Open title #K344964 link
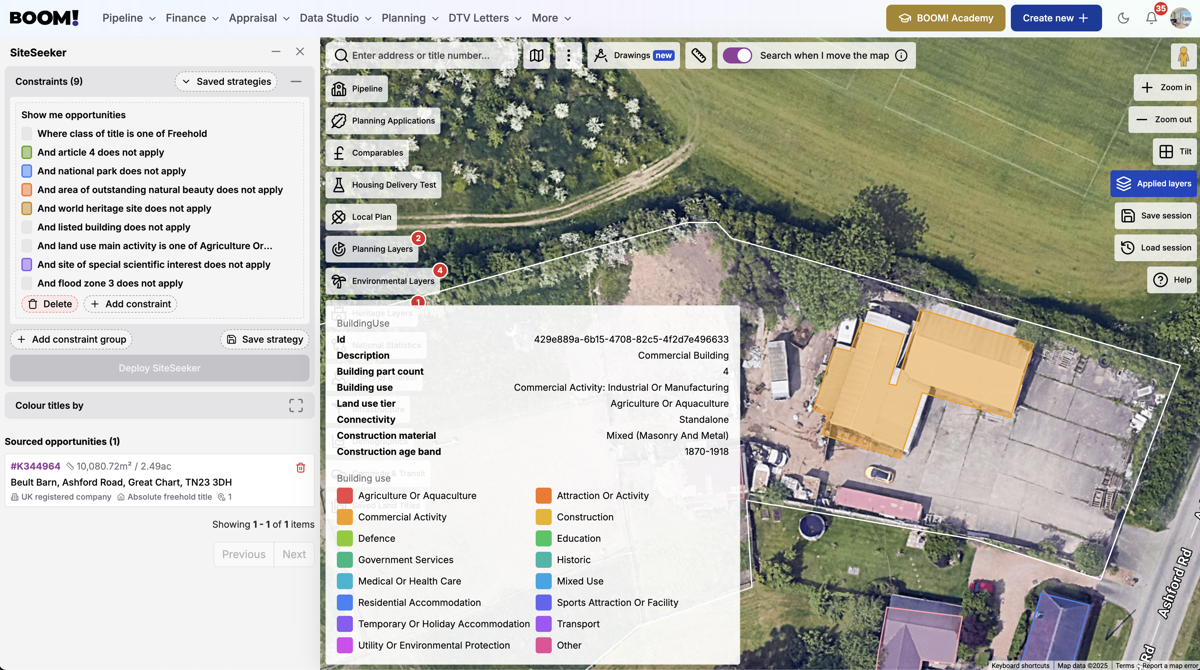The width and height of the screenshot is (1200, 670). coord(35,467)
